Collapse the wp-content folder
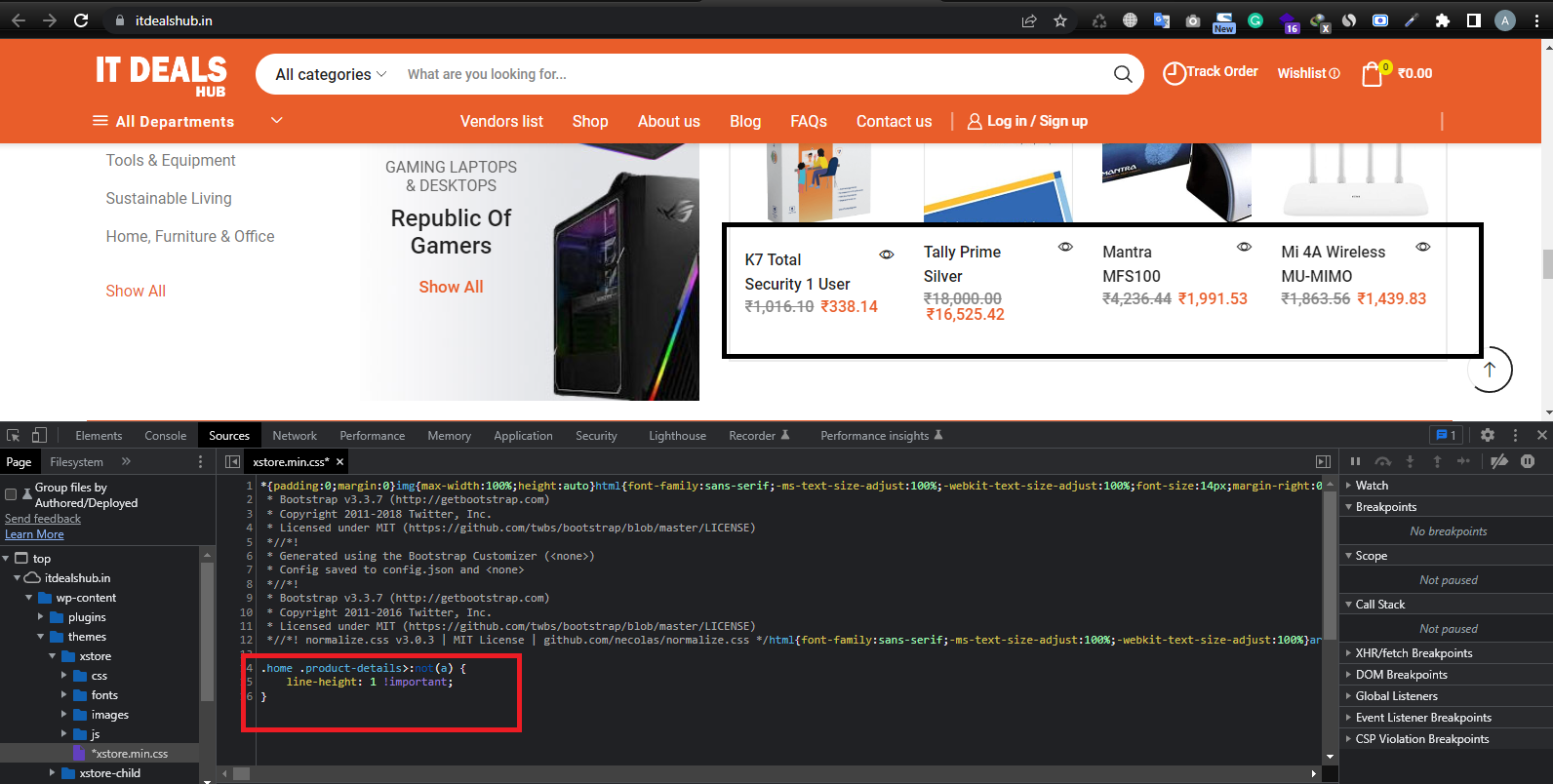The width and height of the screenshot is (1553, 784). (29, 598)
